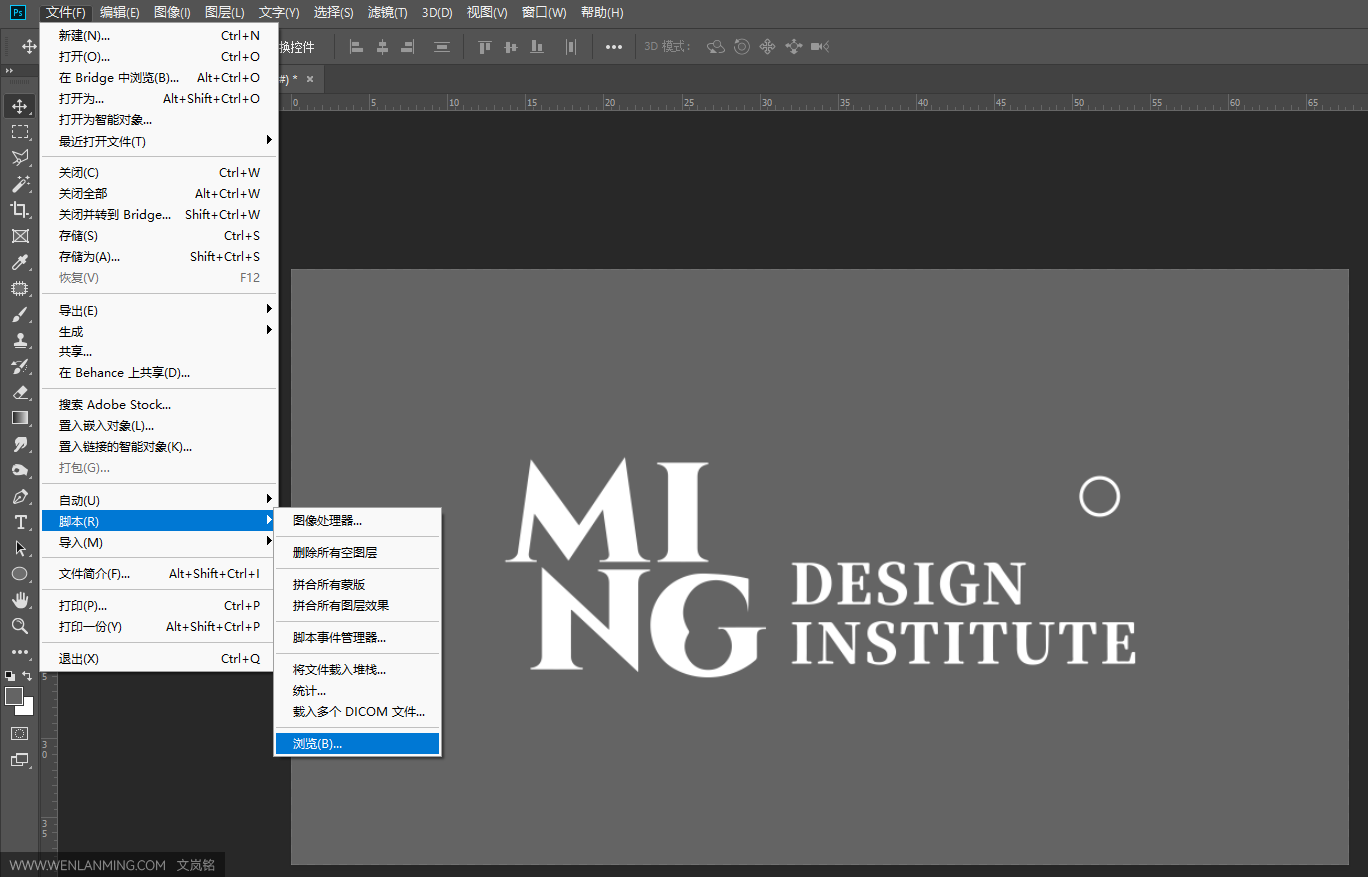
Task: Select the Crop tool
Action: (x=20, y=210)
